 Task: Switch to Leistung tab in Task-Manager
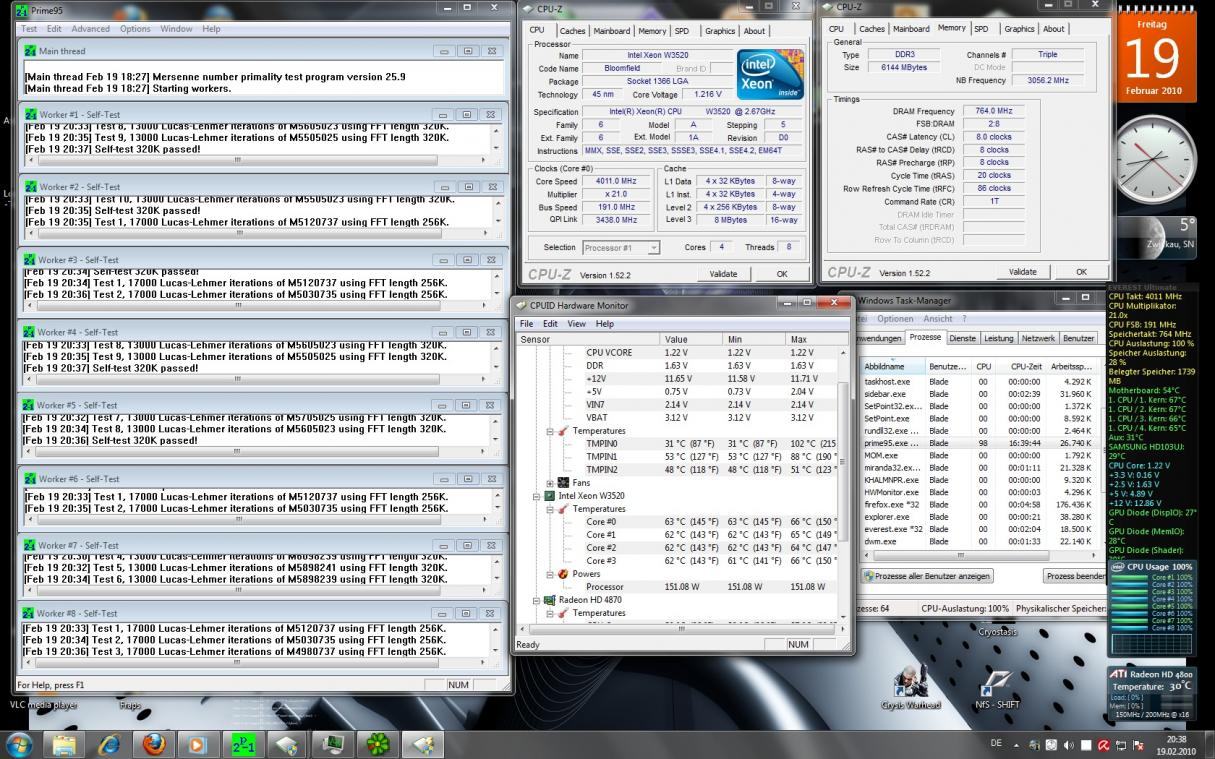[x=998, y=338]
